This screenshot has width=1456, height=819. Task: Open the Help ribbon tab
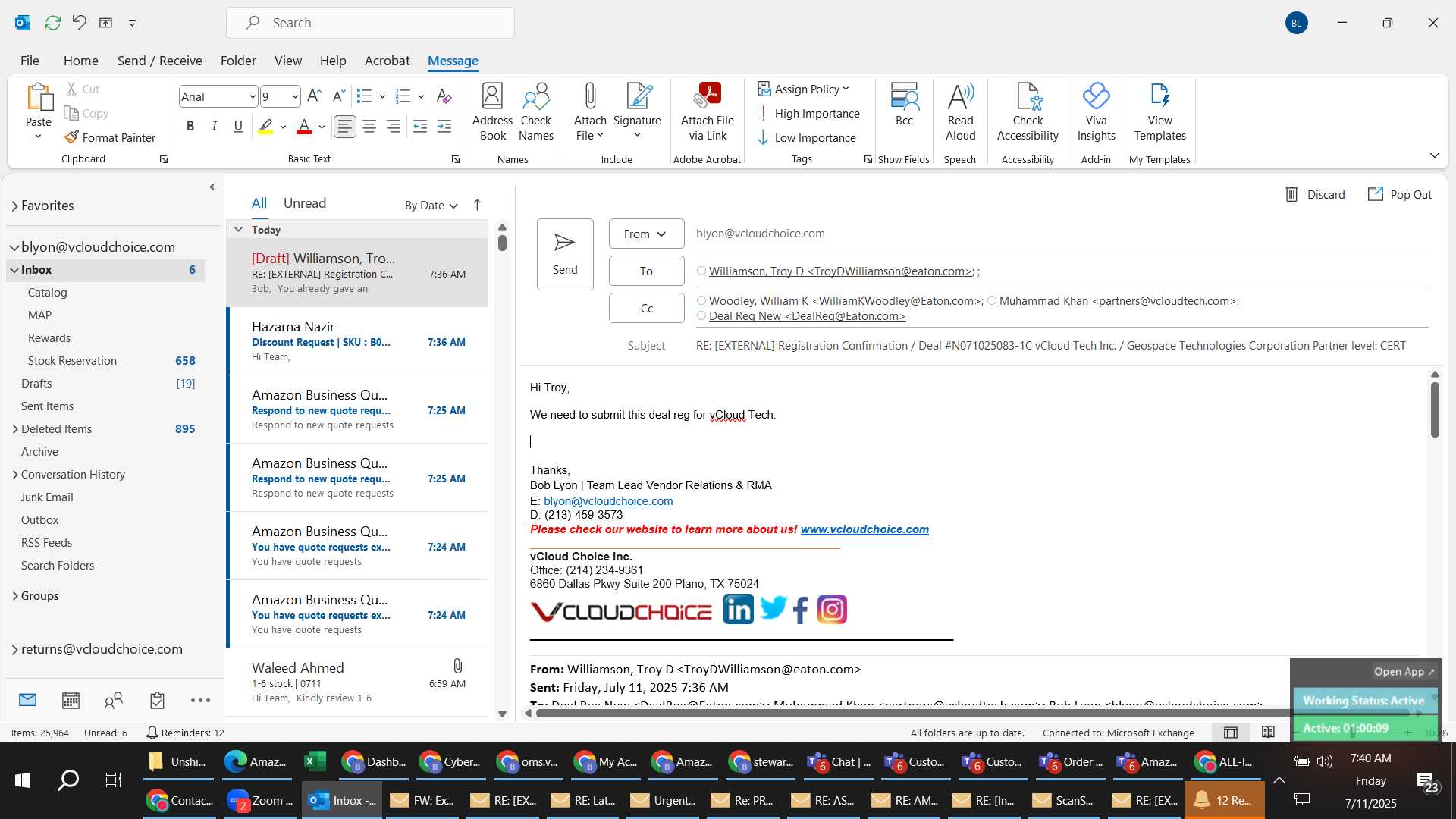coord(333,60)
